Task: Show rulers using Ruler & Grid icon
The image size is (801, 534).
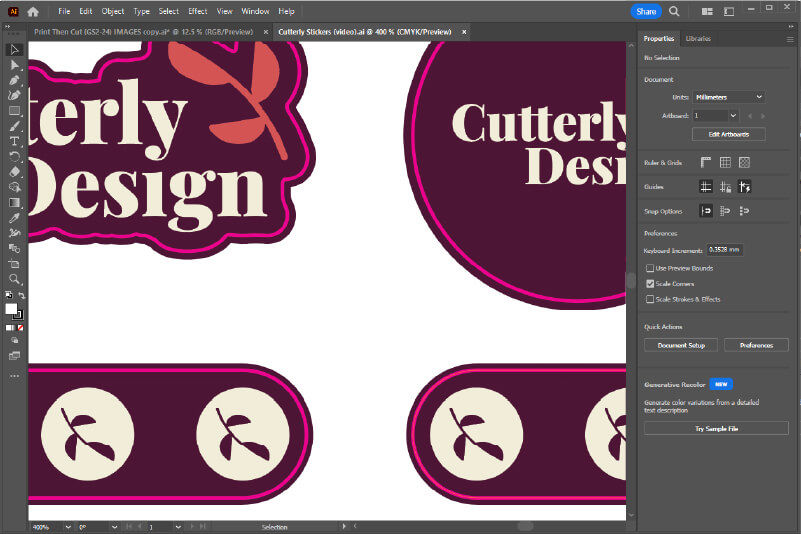Action: pyautogui.click(x=705, y=162)
